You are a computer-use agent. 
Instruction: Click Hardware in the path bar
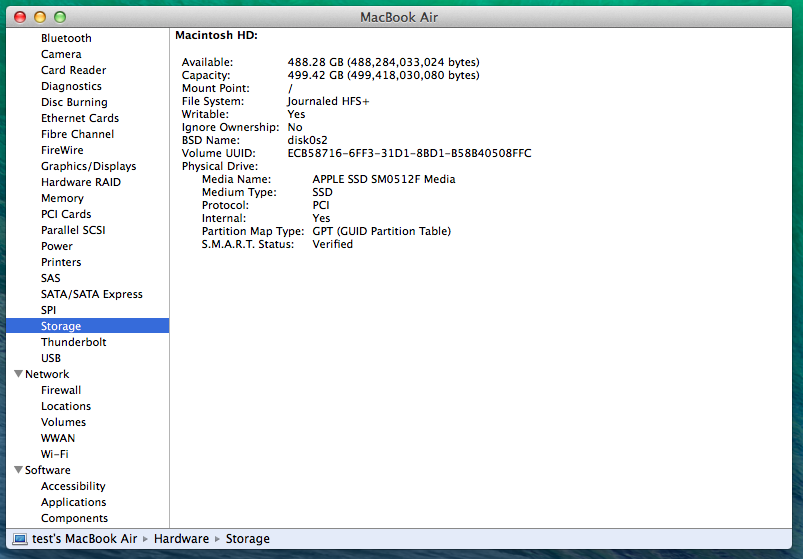[x=181, y=539]
